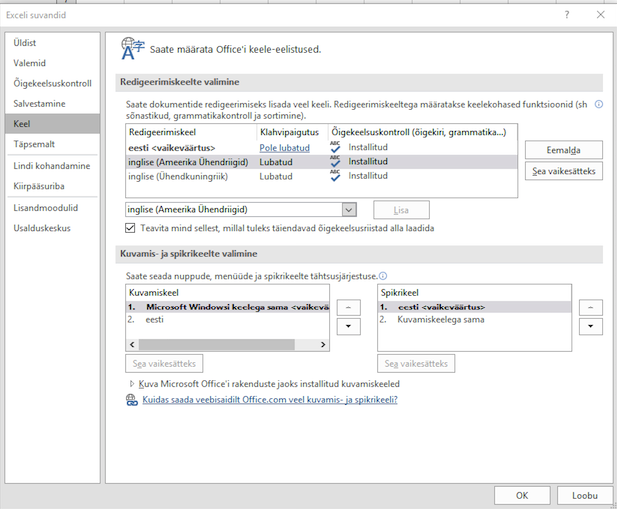
Task: Open the Pole lubatud keyboard layout link
Action: point(284,148)
